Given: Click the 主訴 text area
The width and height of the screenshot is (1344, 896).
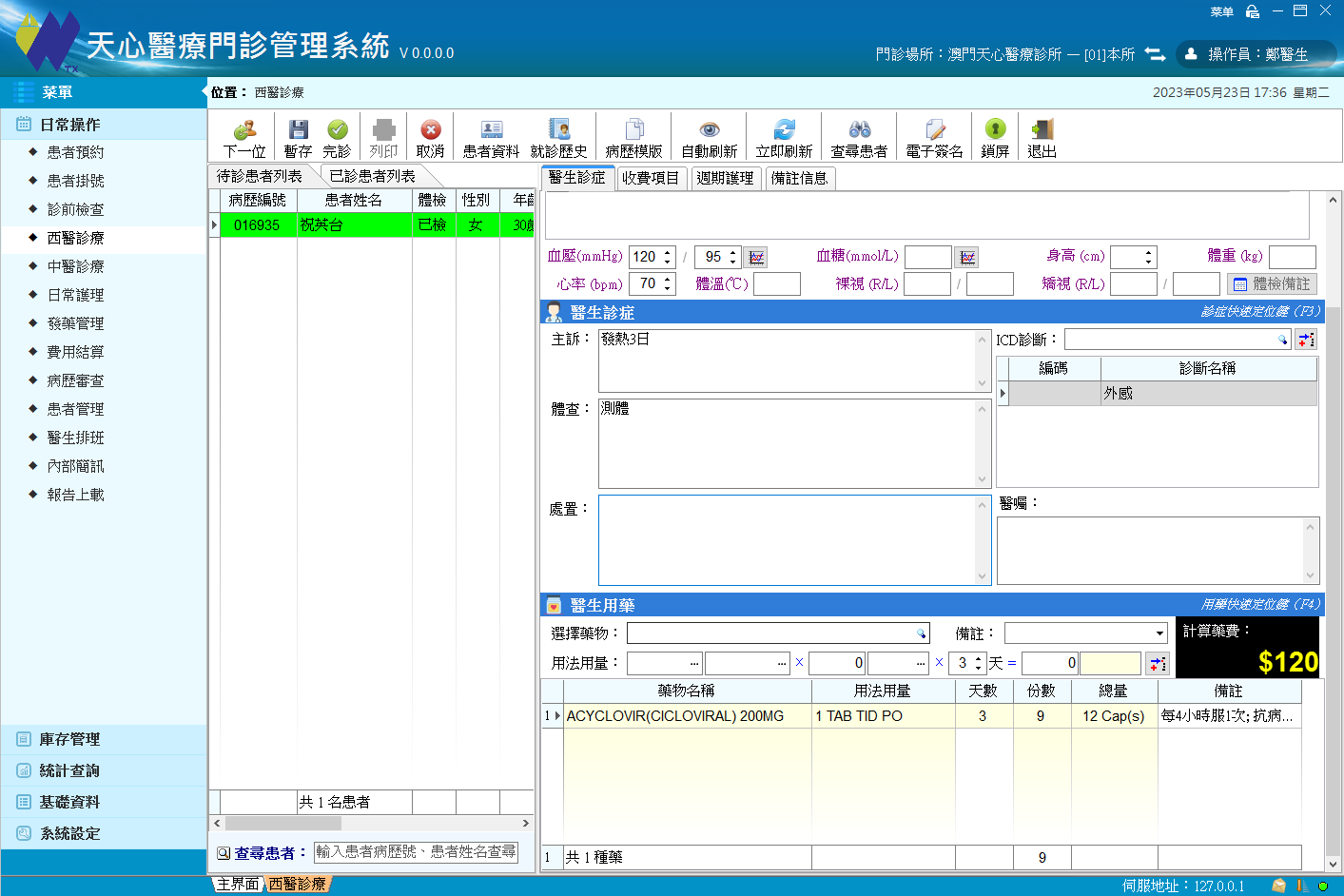Looking at the screenshot, I should [x=794, y=360].
